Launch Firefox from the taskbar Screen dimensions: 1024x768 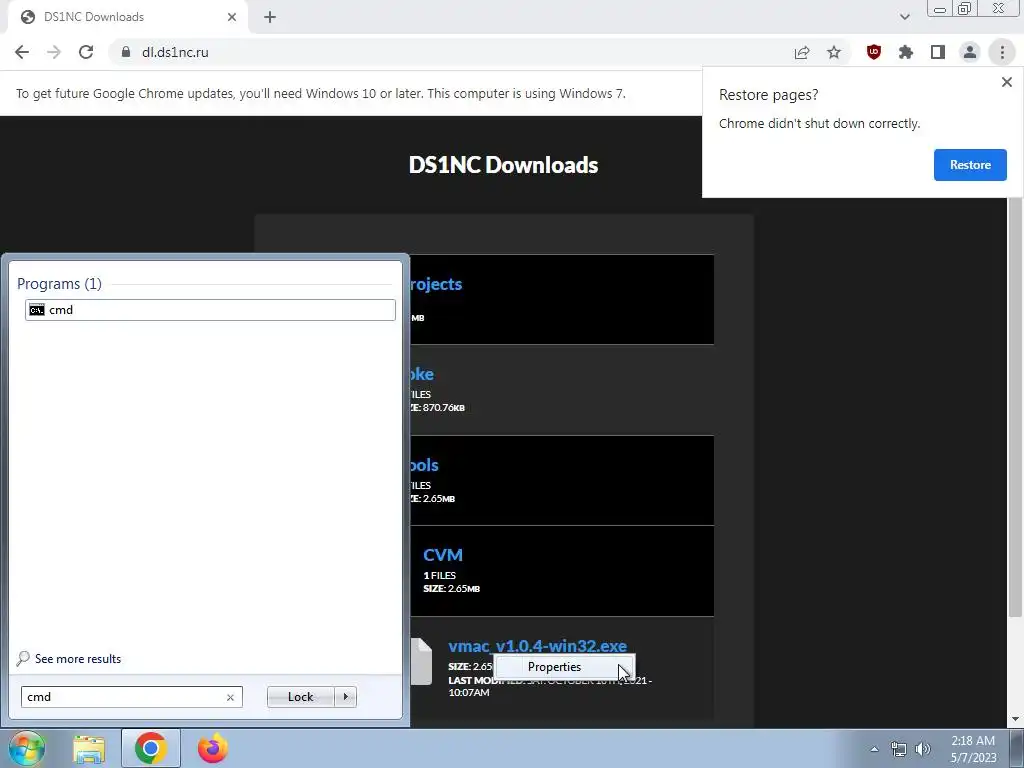coord(213,748)
